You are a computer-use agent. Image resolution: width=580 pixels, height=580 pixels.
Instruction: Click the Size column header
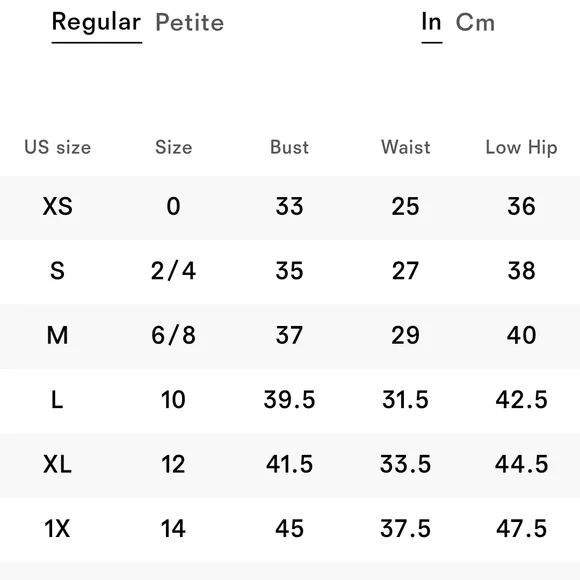[x=173, y=147]
